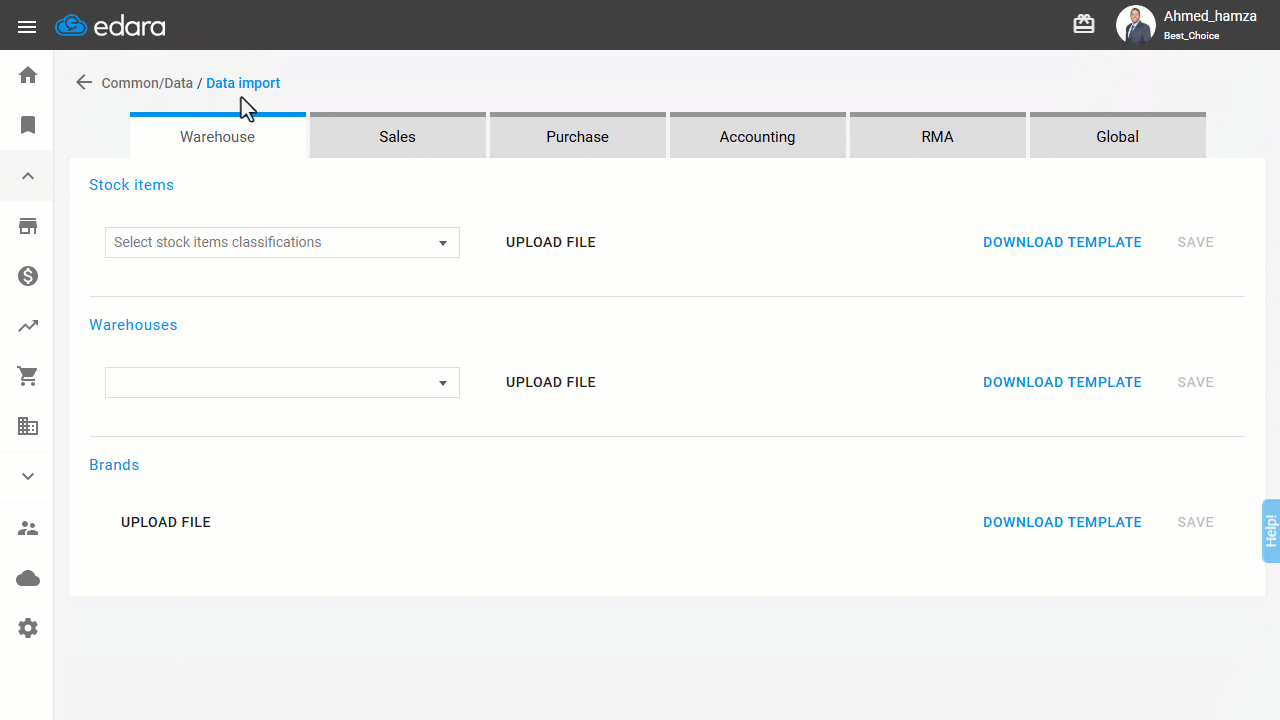Open the dollar accounting sidebar icon
This screenshot has height=720, width=1280.
[x=28, y=276]
